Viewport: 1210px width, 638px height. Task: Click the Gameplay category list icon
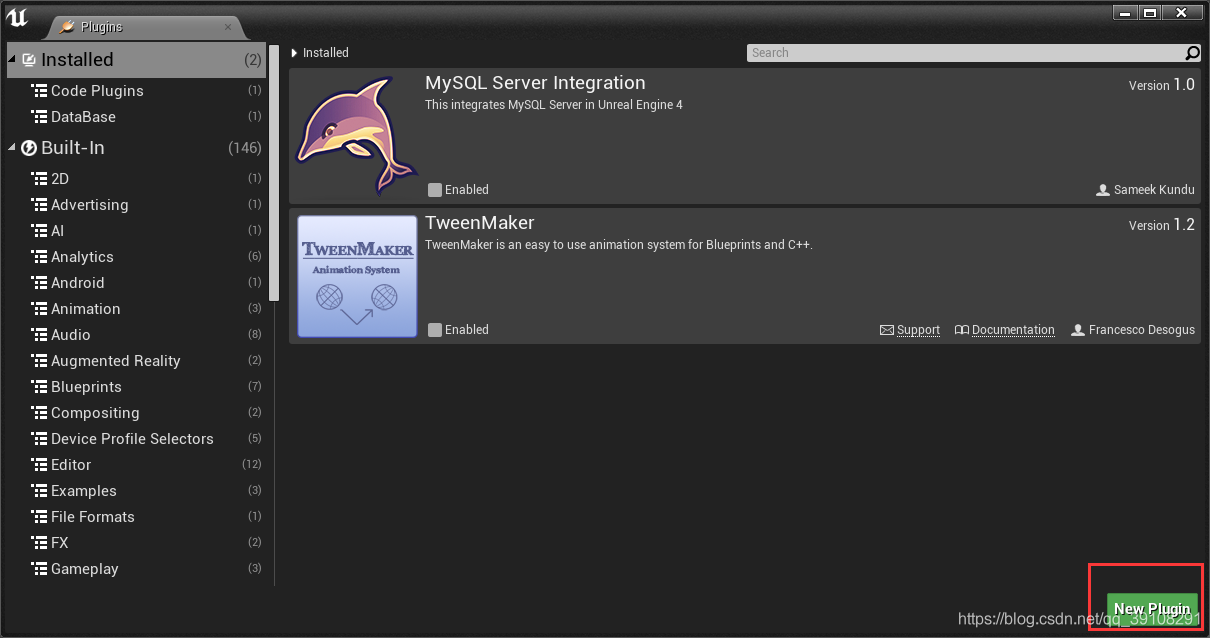tap(39, 569)
